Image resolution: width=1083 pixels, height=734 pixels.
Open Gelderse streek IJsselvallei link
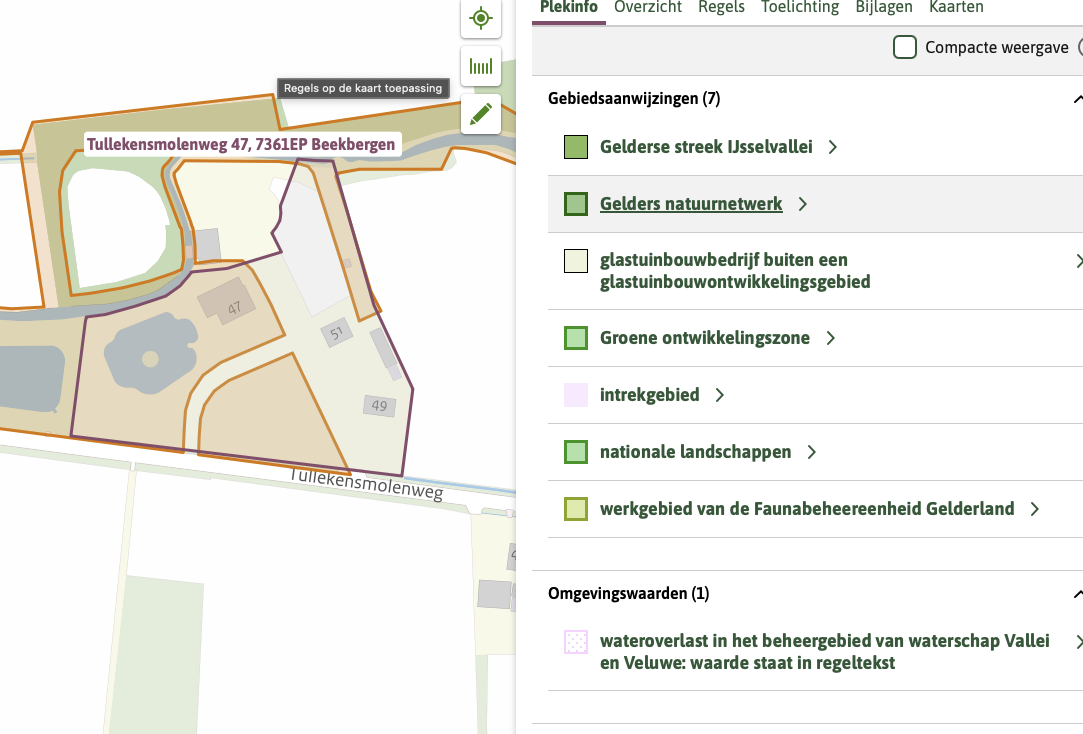(x=706, y=146)
